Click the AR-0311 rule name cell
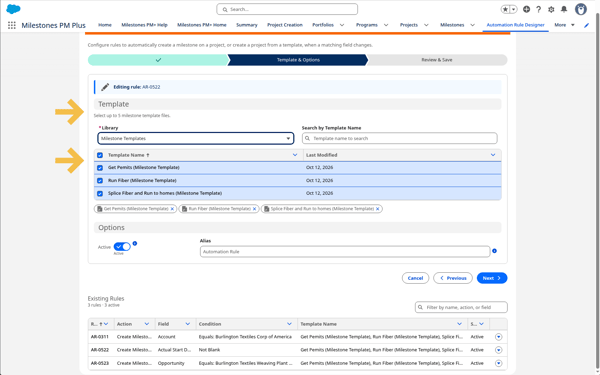 tap(99, 337)
